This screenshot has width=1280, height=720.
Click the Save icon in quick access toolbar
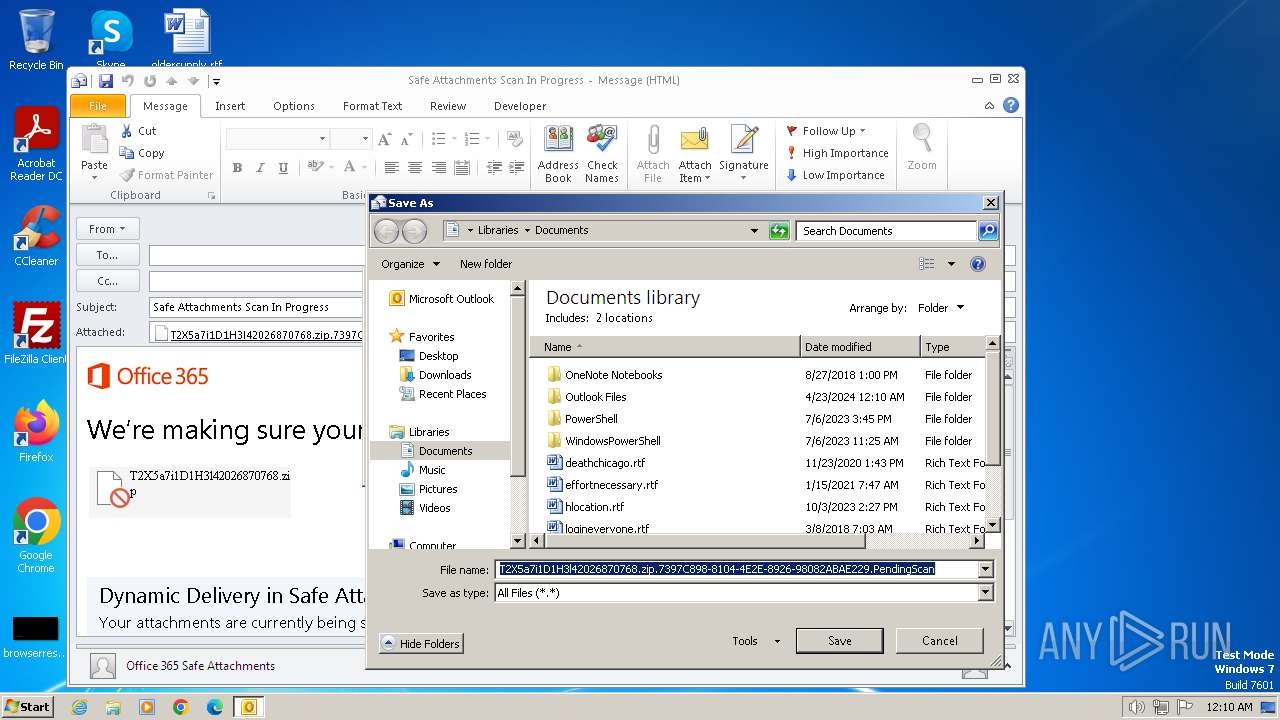coord(105,81)
